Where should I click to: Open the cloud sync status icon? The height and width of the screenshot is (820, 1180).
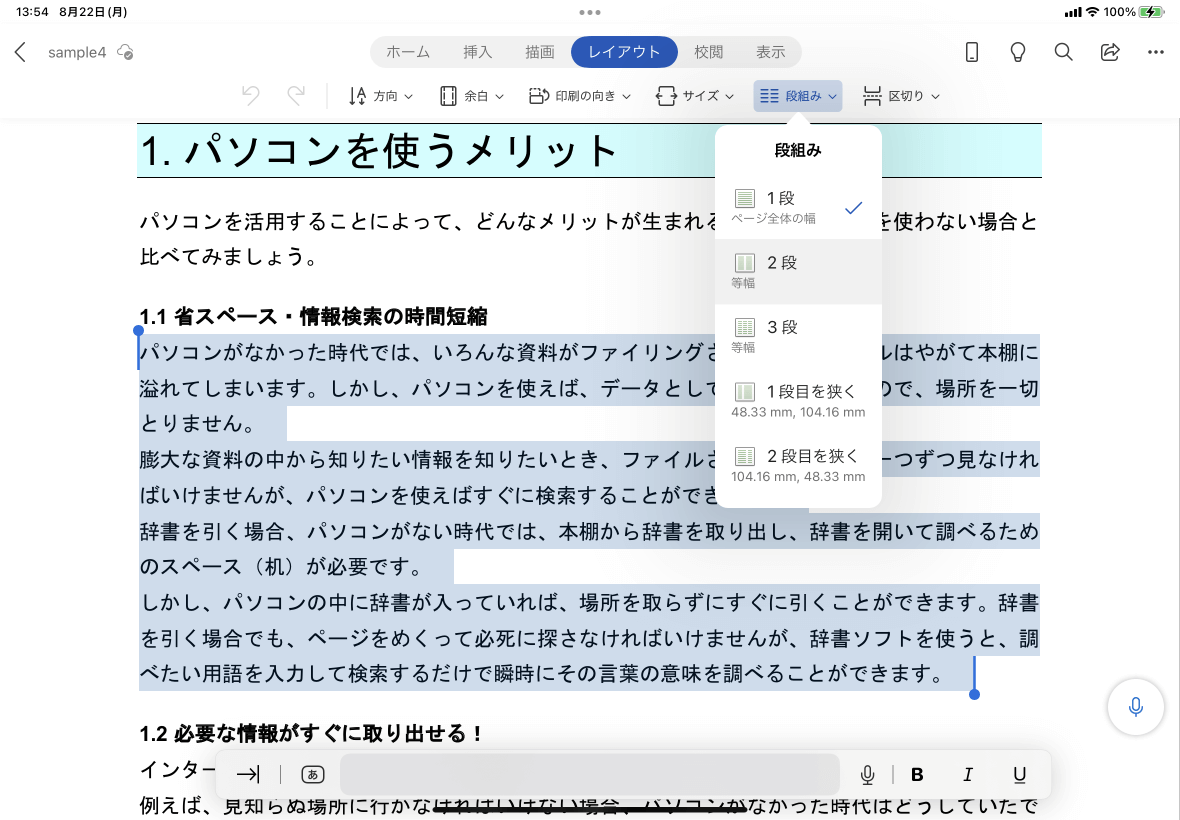click(x=125, y=52)
